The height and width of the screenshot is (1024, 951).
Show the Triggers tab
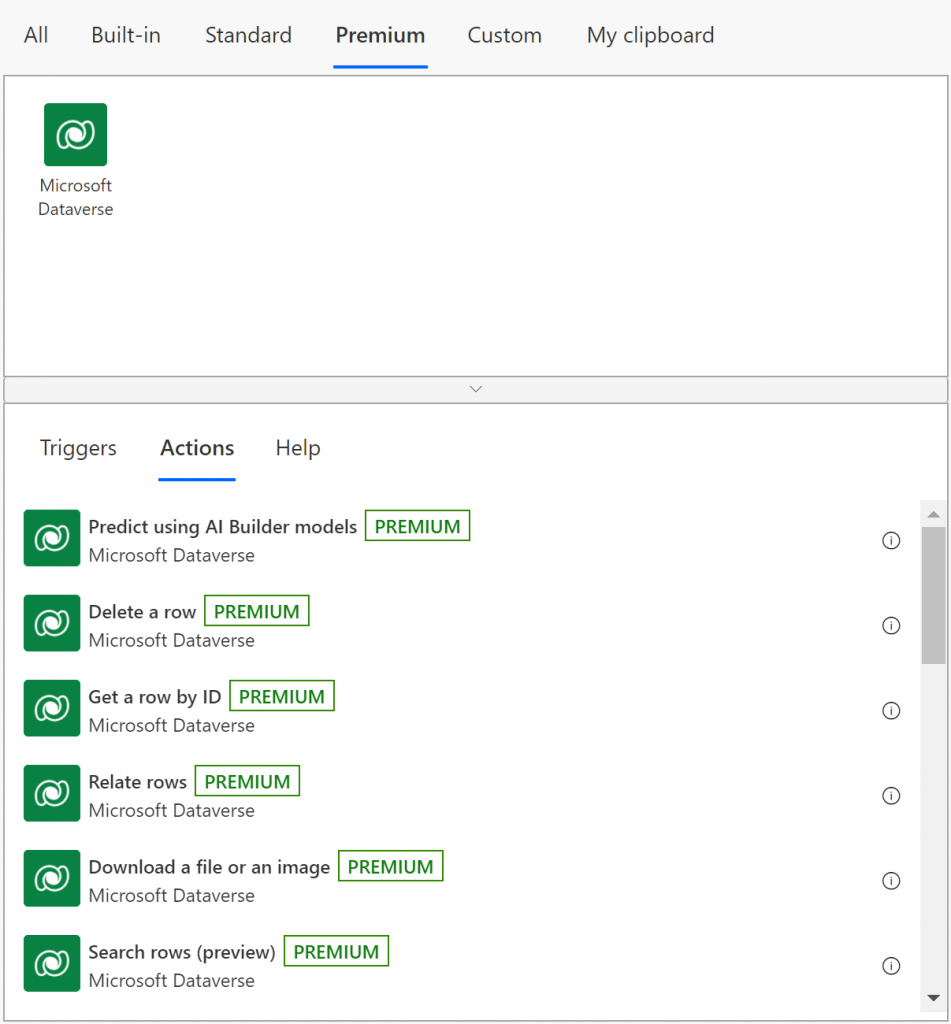78,448
